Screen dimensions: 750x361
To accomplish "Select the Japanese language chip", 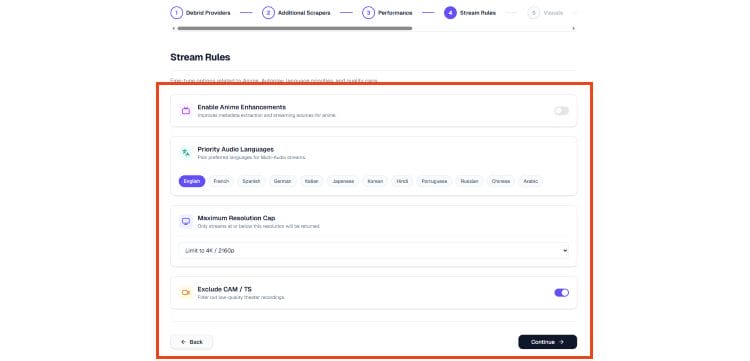I will (x=343, y=181).
